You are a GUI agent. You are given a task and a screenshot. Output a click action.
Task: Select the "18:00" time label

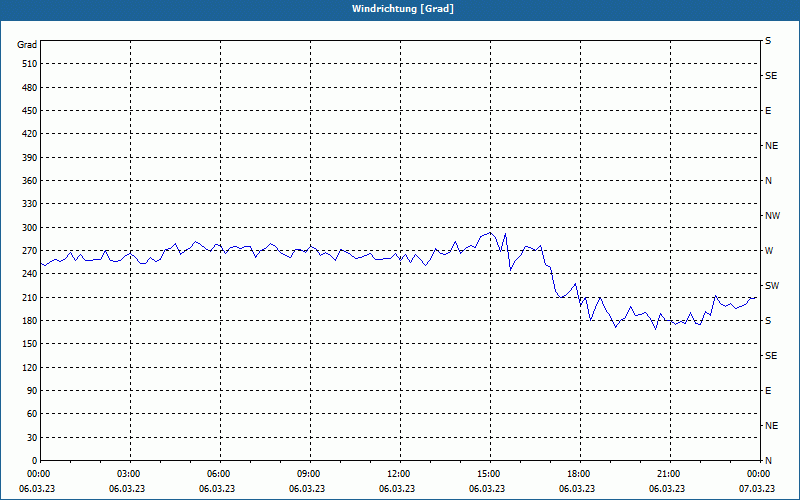[579, 474]
